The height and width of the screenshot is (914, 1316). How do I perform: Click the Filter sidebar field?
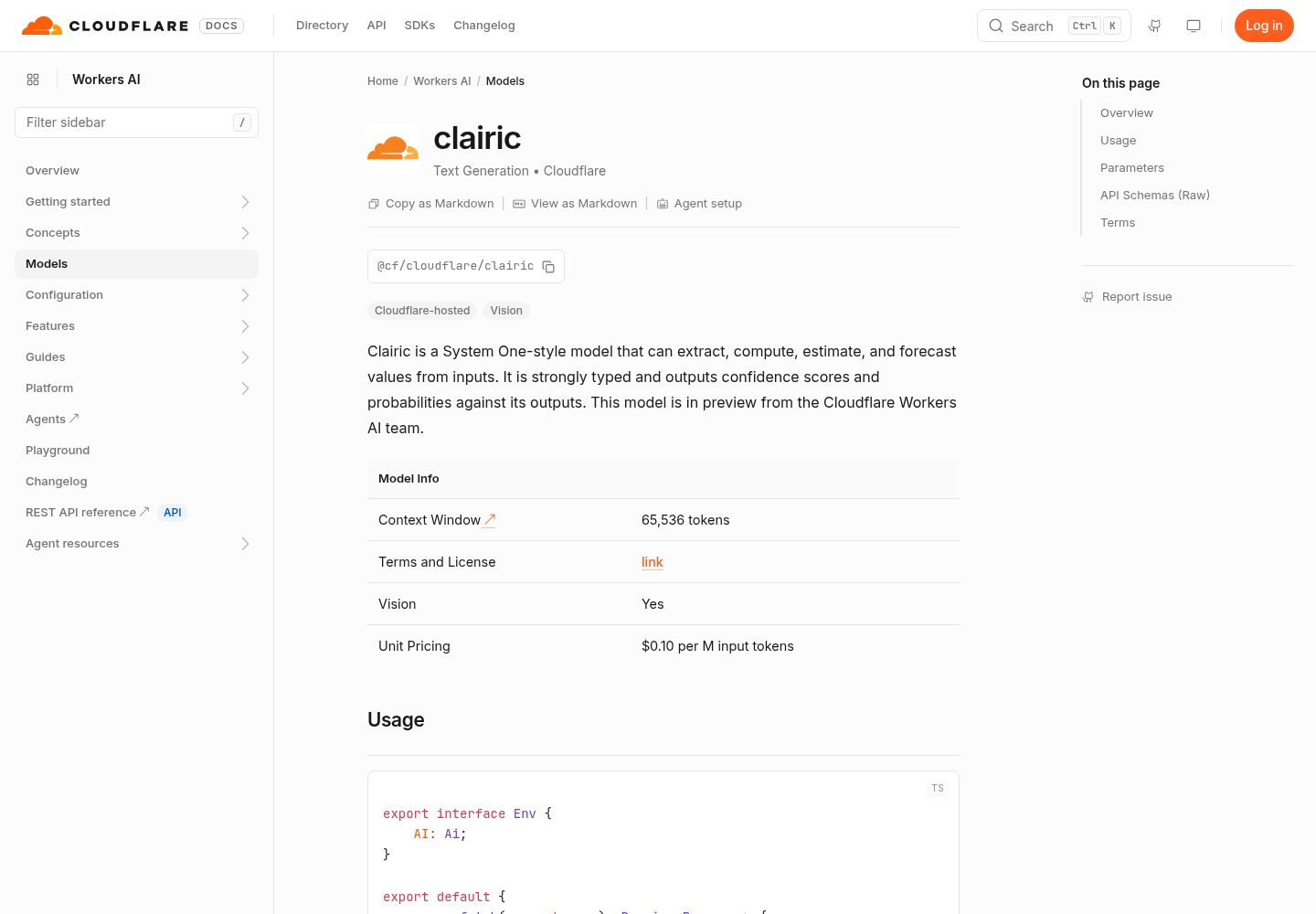(136, 122)
